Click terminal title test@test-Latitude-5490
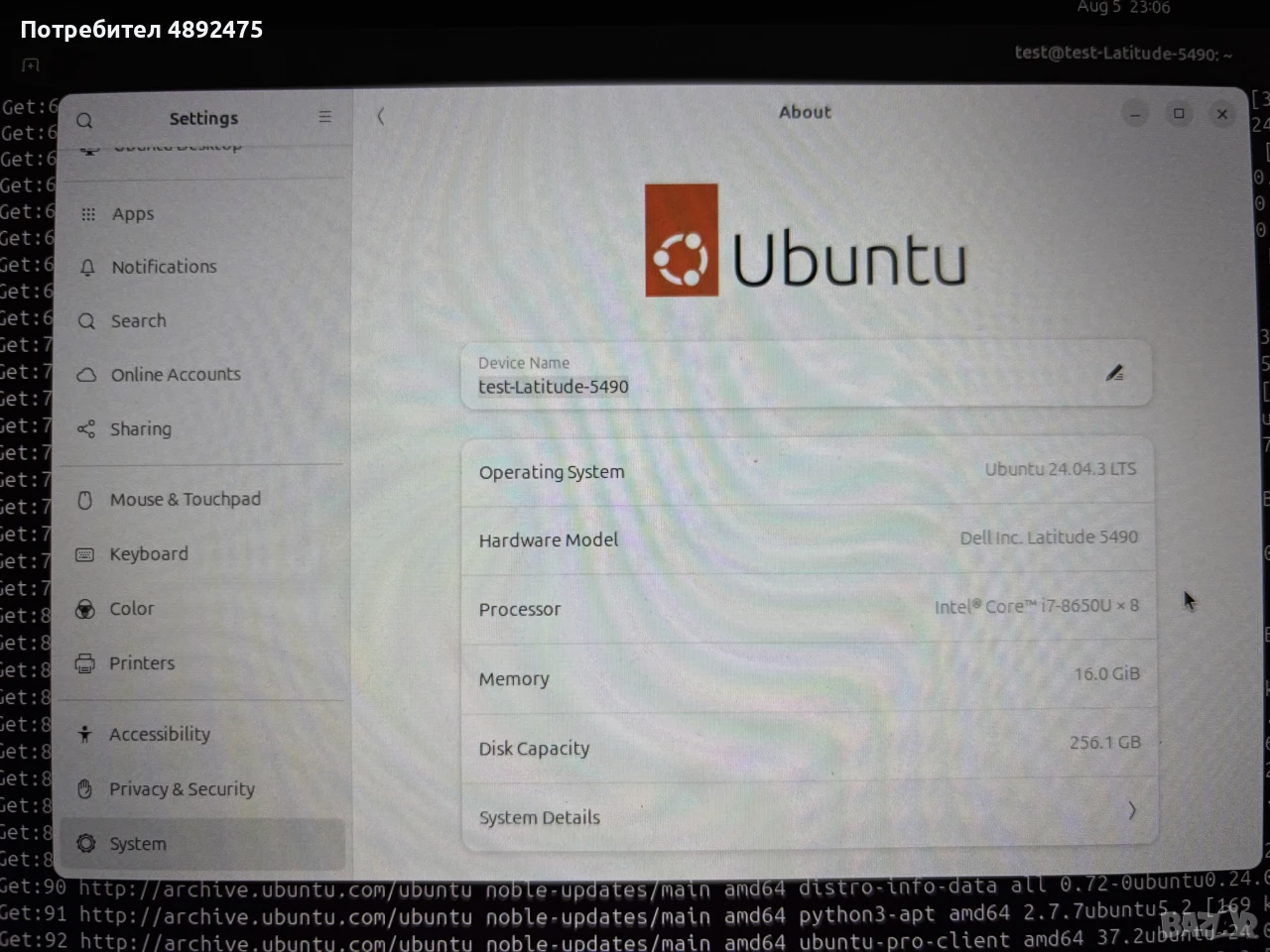The width and height of the screenshot is (1270, 952). [1123, 54]
